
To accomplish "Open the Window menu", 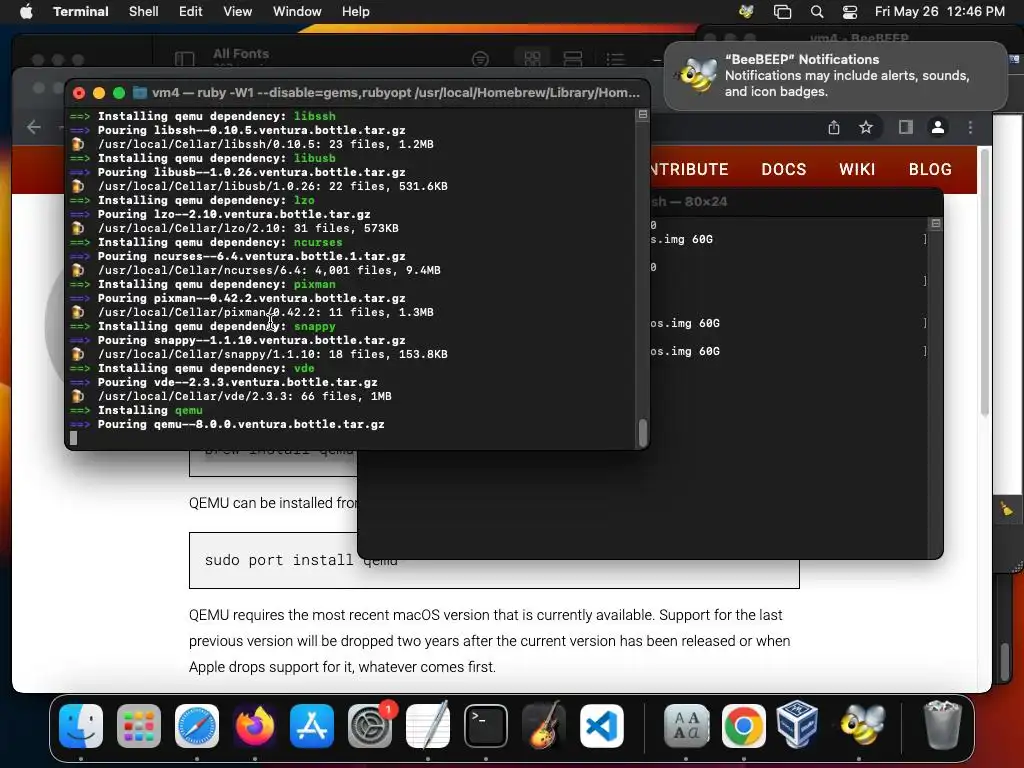I will tap(296, 11).
